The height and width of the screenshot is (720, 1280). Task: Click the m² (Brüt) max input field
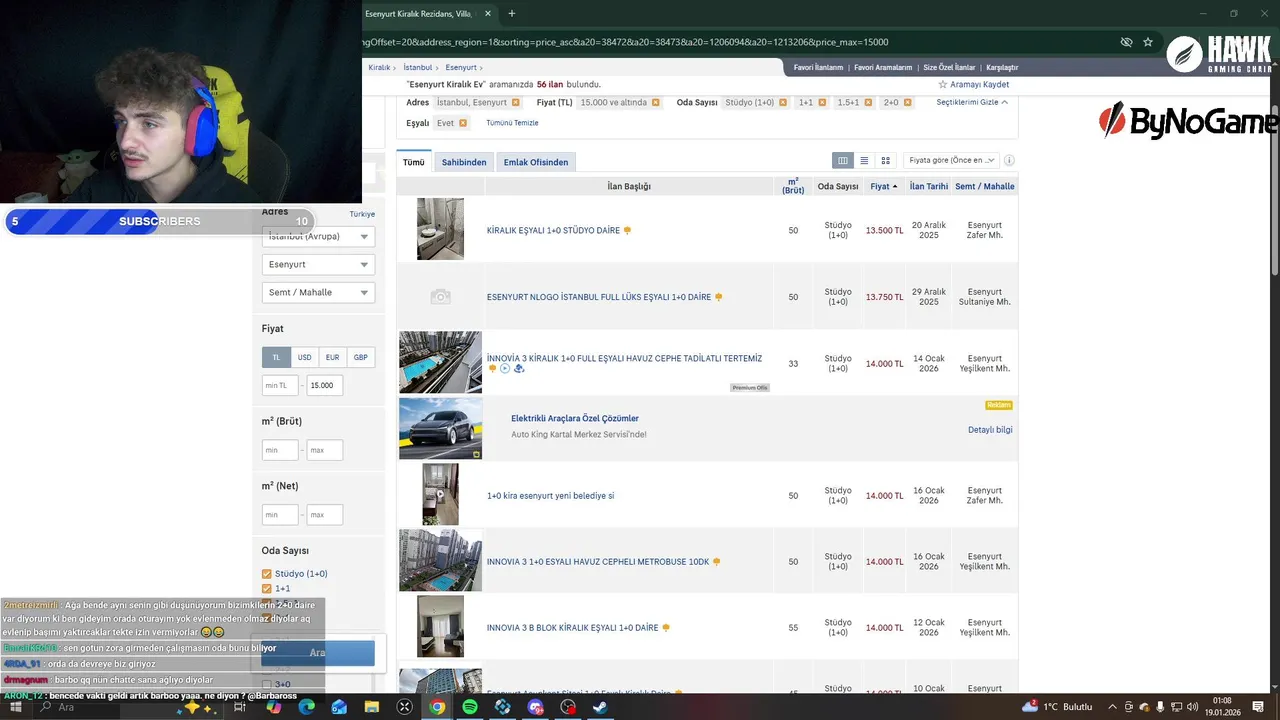[x=324, y=450]
